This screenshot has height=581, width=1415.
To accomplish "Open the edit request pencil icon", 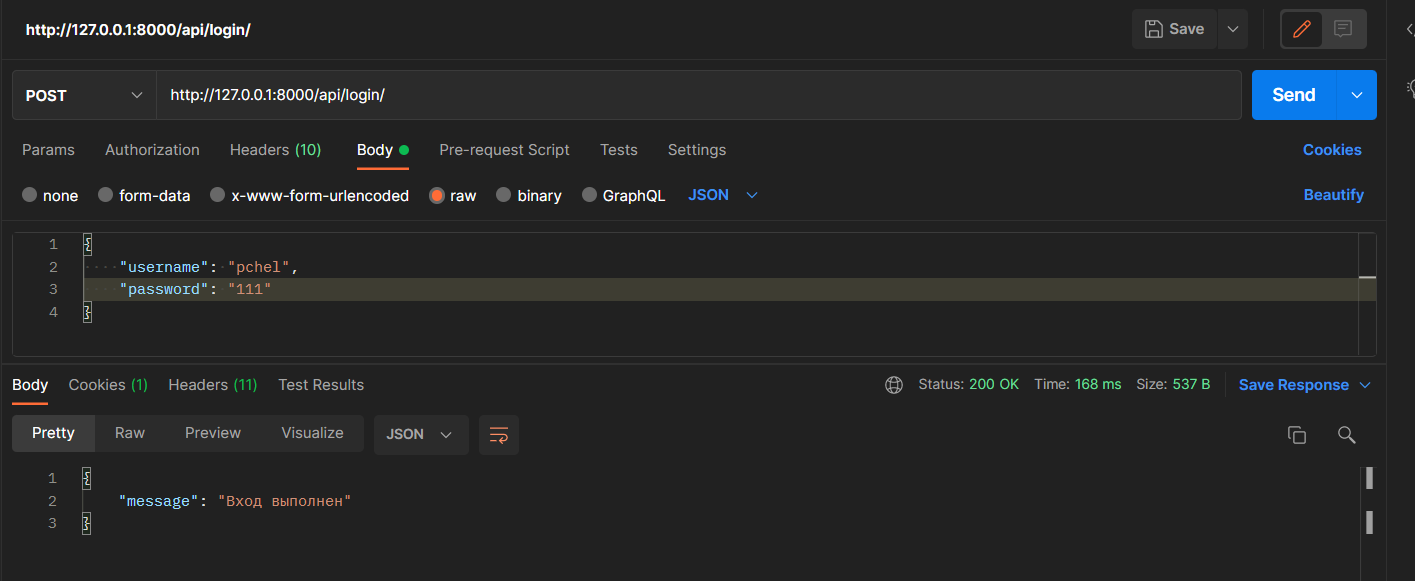I will tap(1301, 28).
